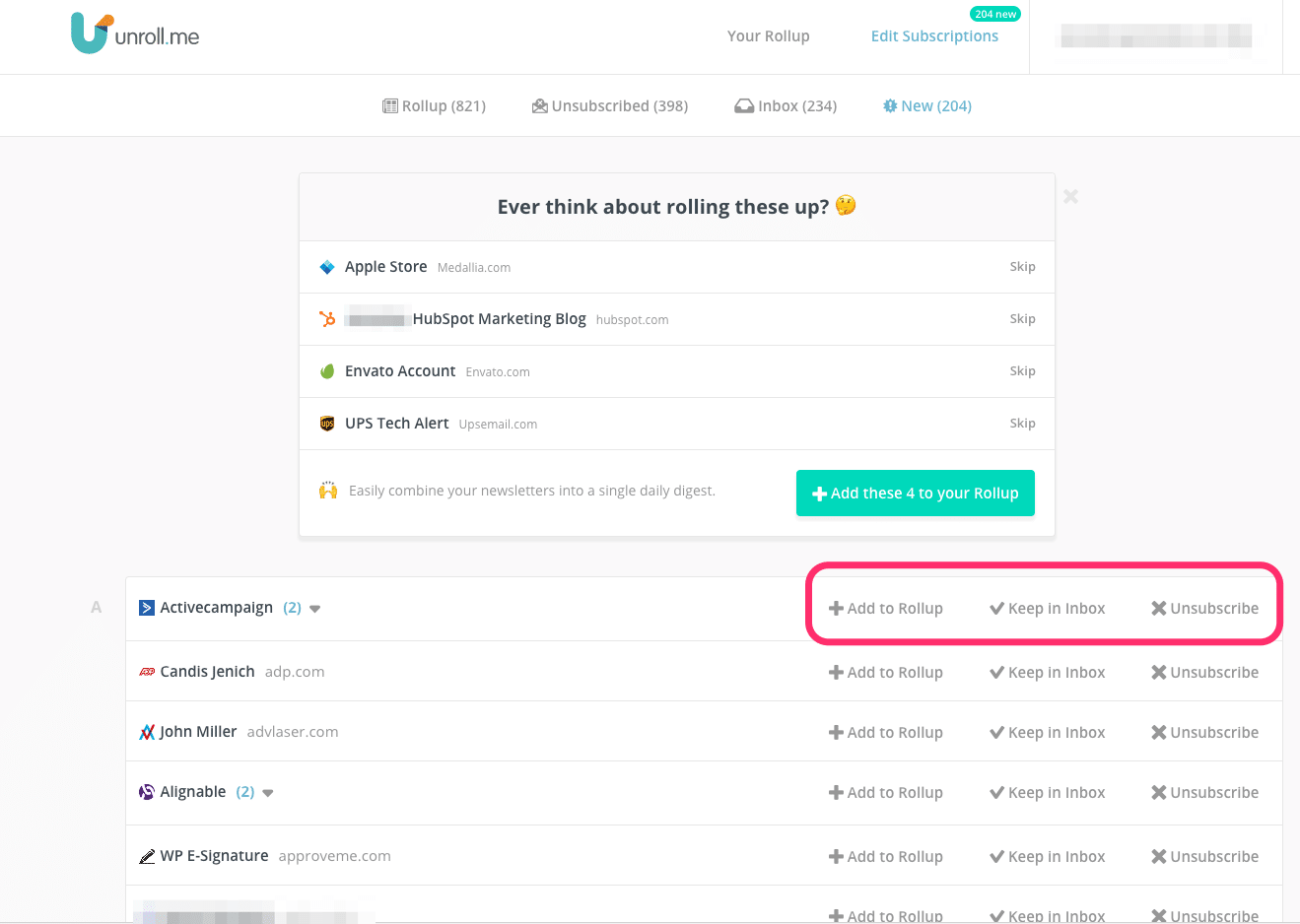Unsubscribe from WP E-Signature
This screenshot has height=924, width=1300.
pyautogui.click(x=1204, y=857)
